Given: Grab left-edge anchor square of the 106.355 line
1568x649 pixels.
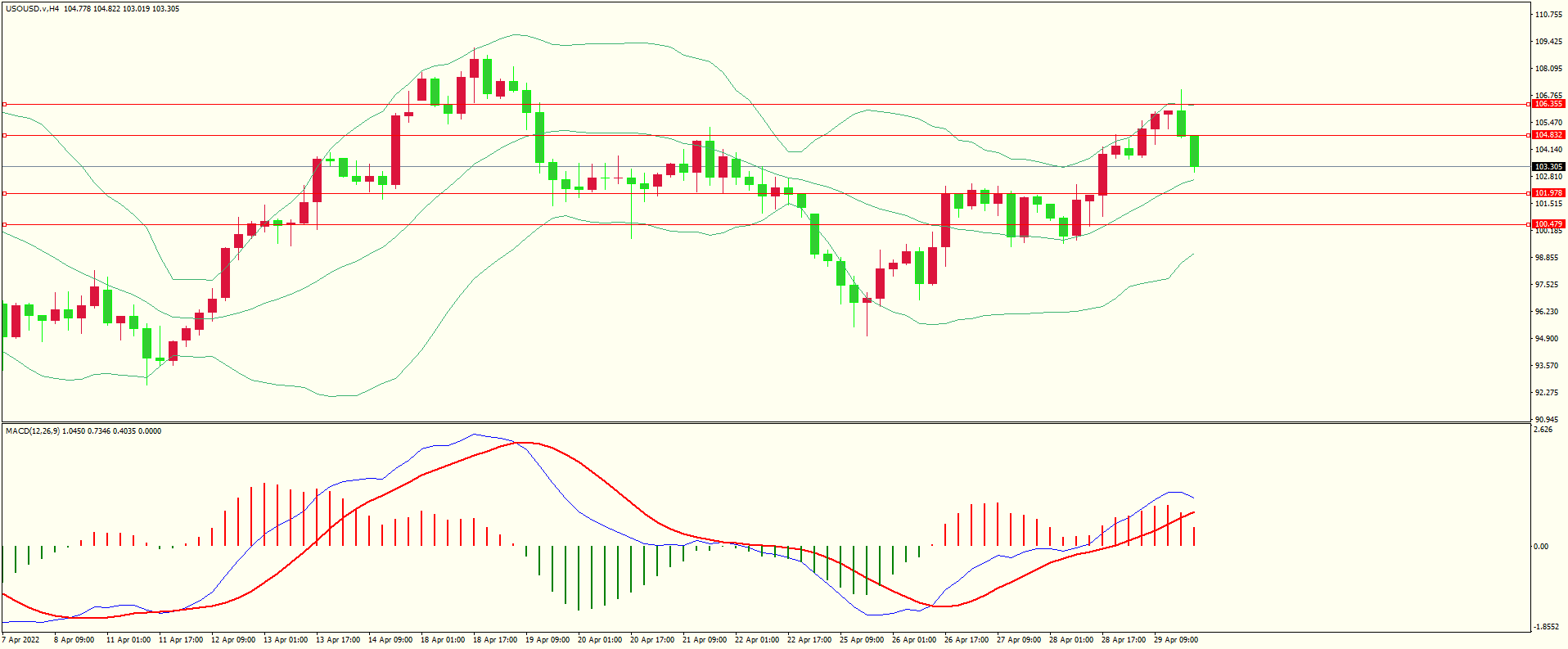Looking at the screenshot, I should [x=4, y=105].
